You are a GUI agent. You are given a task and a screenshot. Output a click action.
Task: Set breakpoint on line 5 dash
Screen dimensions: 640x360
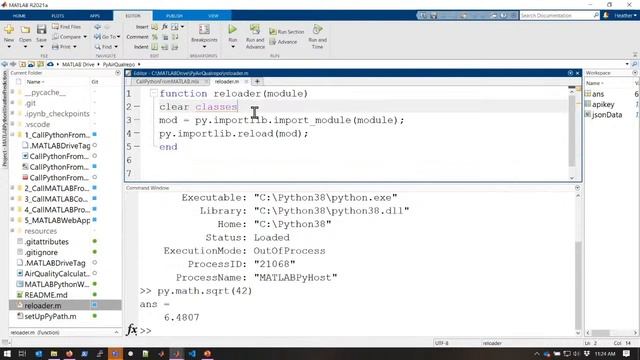click(x=137, y=146)
